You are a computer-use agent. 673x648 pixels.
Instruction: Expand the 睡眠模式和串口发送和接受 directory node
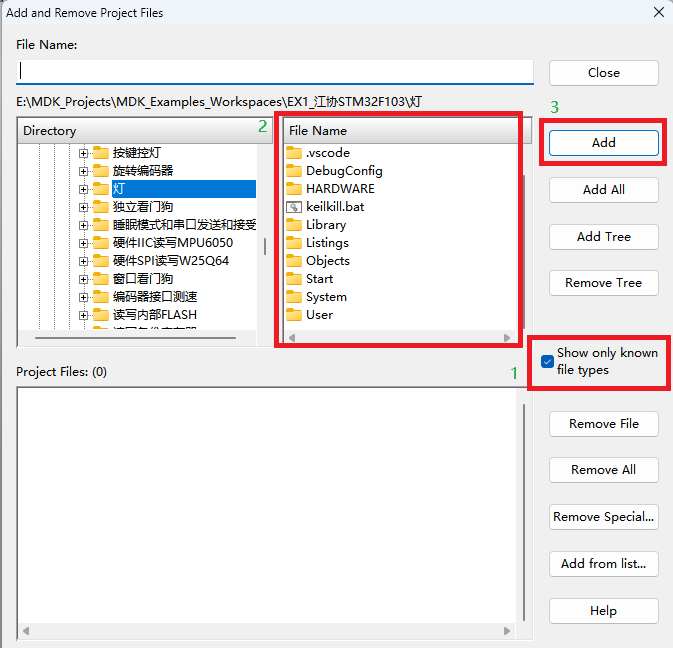coord(83,225)
